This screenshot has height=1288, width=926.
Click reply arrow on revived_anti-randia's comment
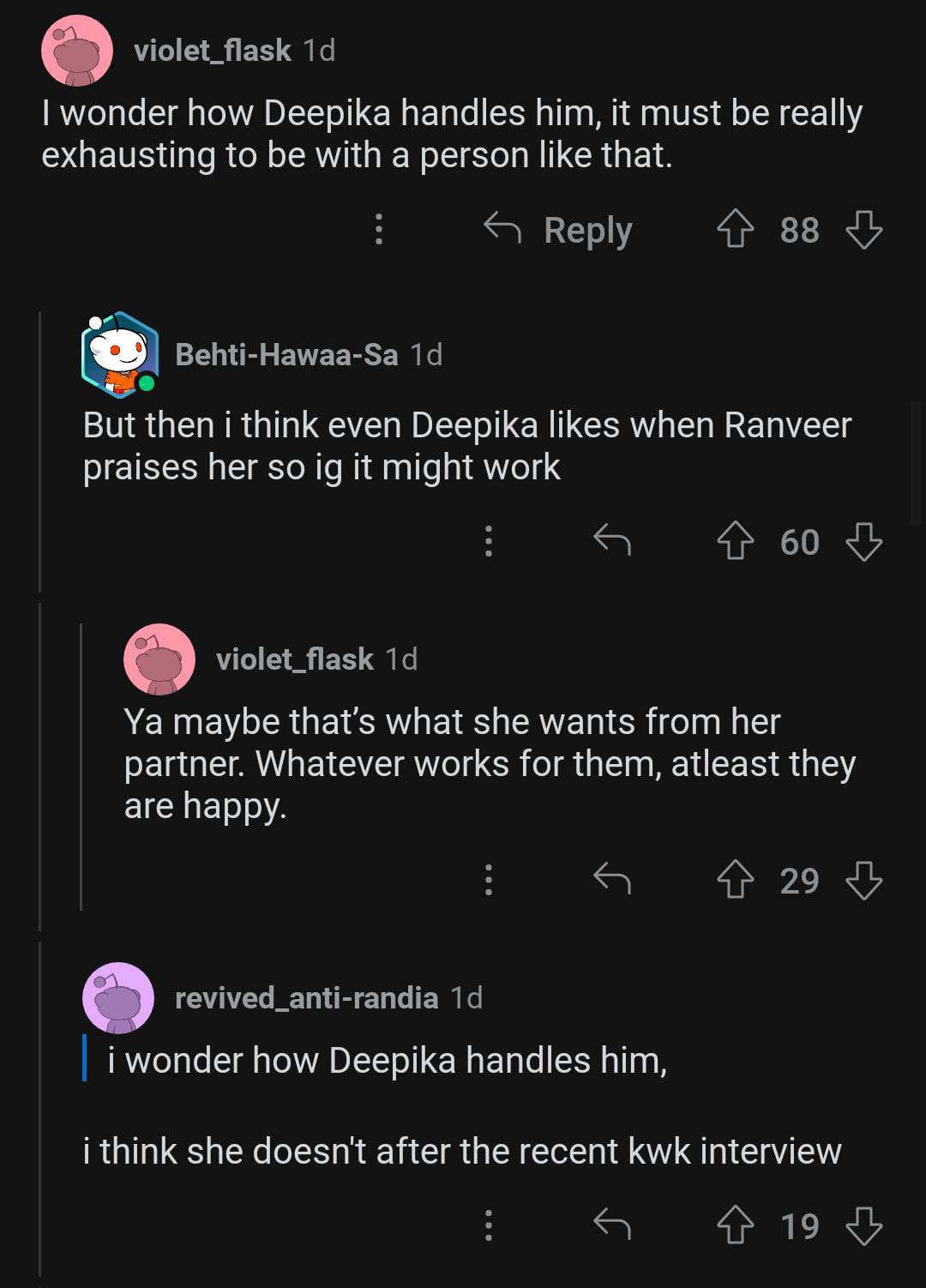(612, 1225)
